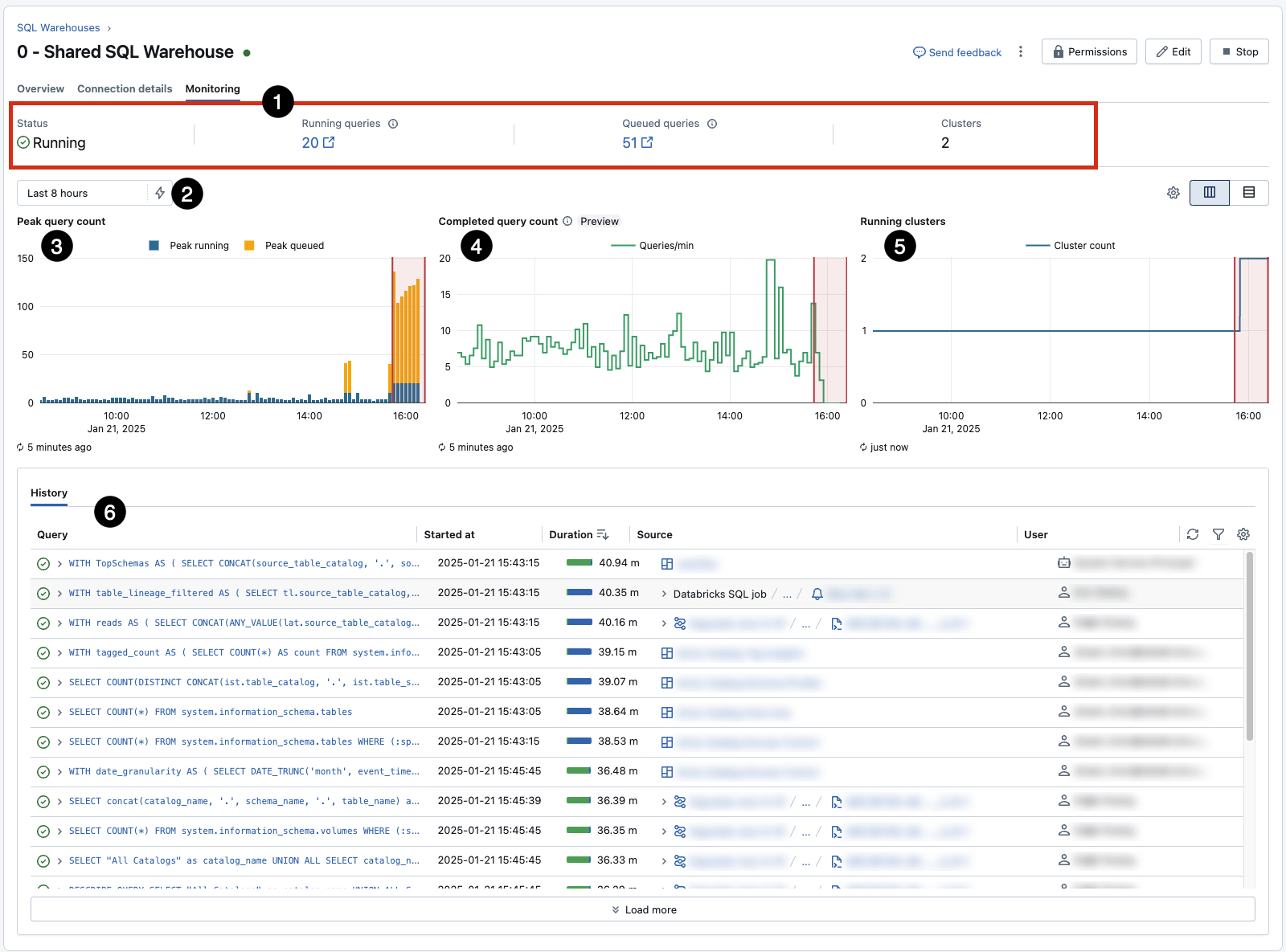Screen dimensions: 1286x952
Task: Open Running queries external link icon
Action: [x=328, y=142]
